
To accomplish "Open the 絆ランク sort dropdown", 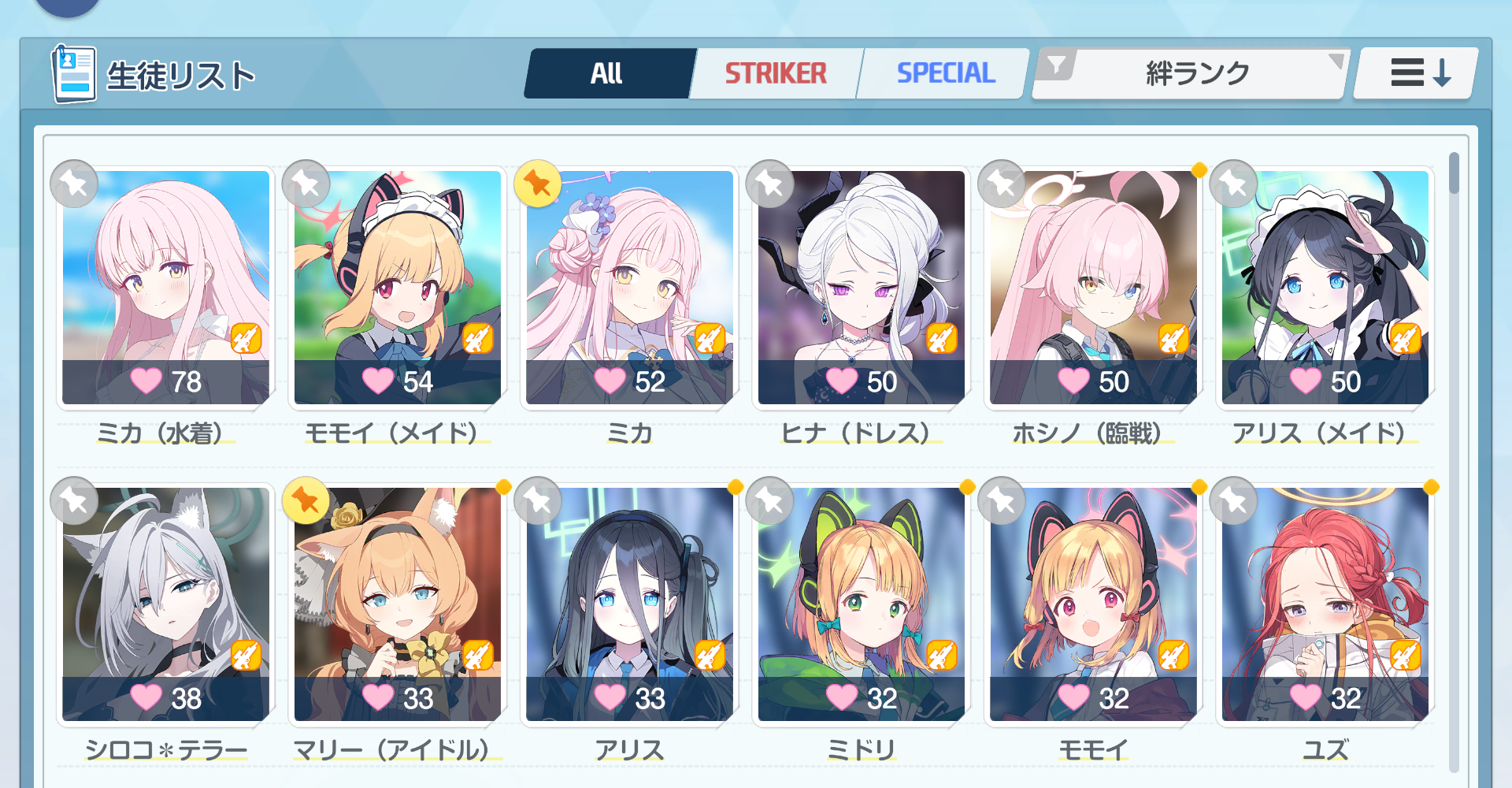I will pos(1191,73).
